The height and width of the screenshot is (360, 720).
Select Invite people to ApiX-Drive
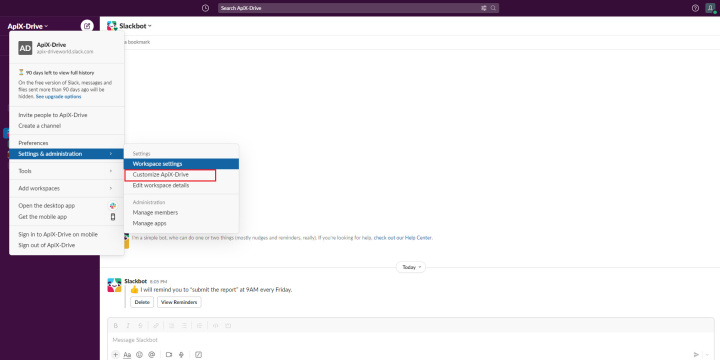pyautogui.click(x=66, y=115)
